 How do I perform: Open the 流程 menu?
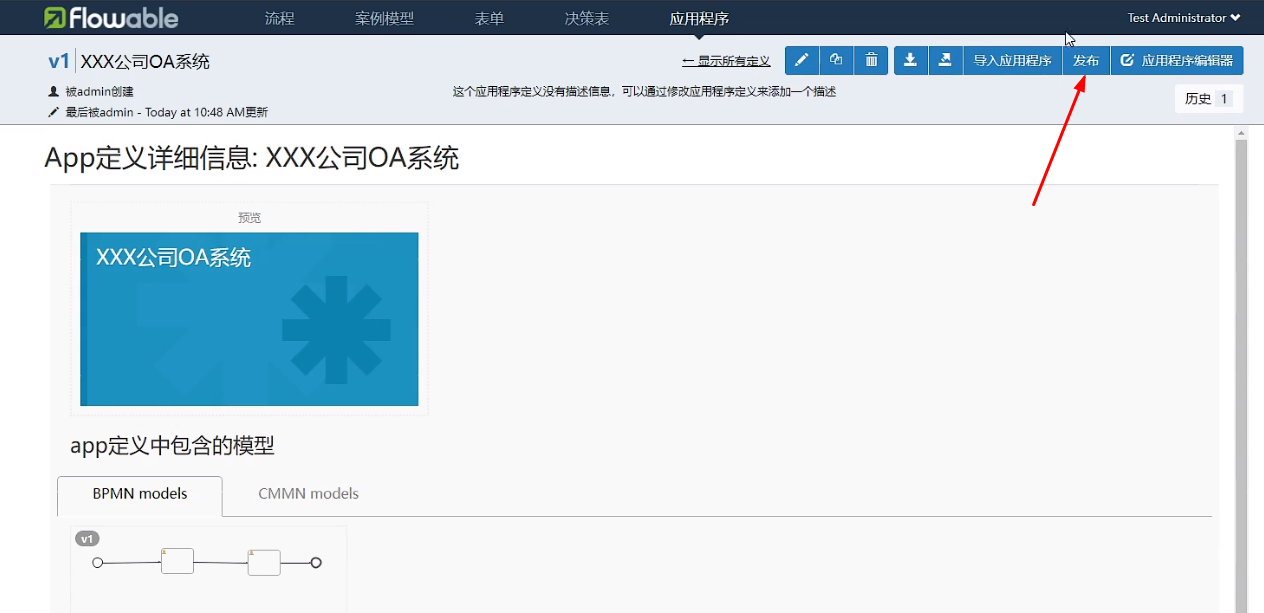280,18
